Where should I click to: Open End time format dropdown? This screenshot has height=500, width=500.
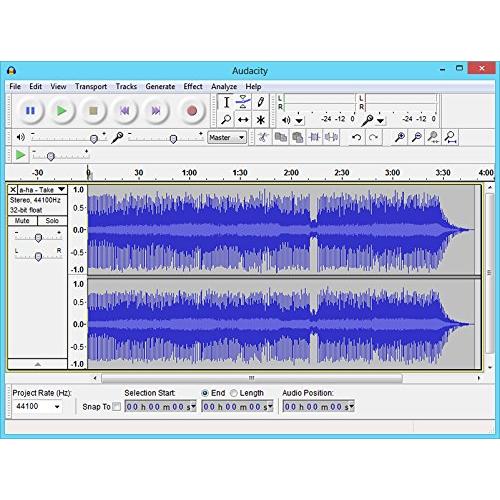pos(270,406)
